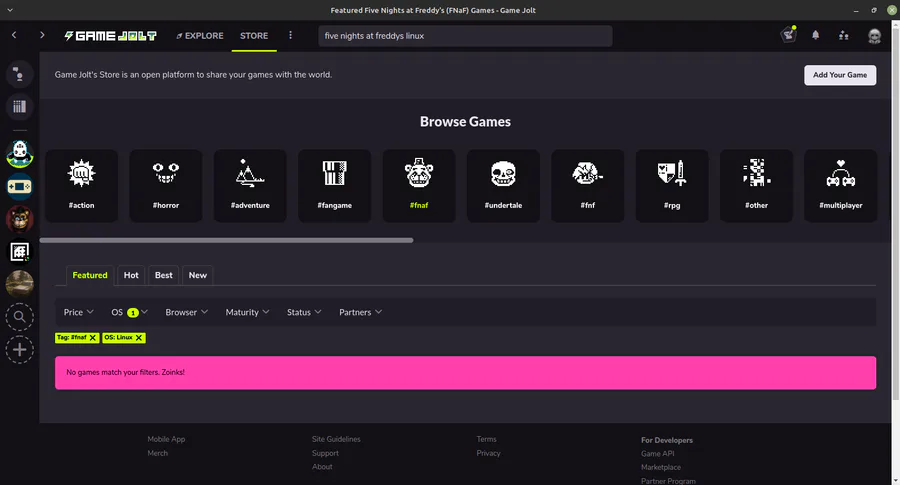Browse the #multiplayer game tag

841,186
